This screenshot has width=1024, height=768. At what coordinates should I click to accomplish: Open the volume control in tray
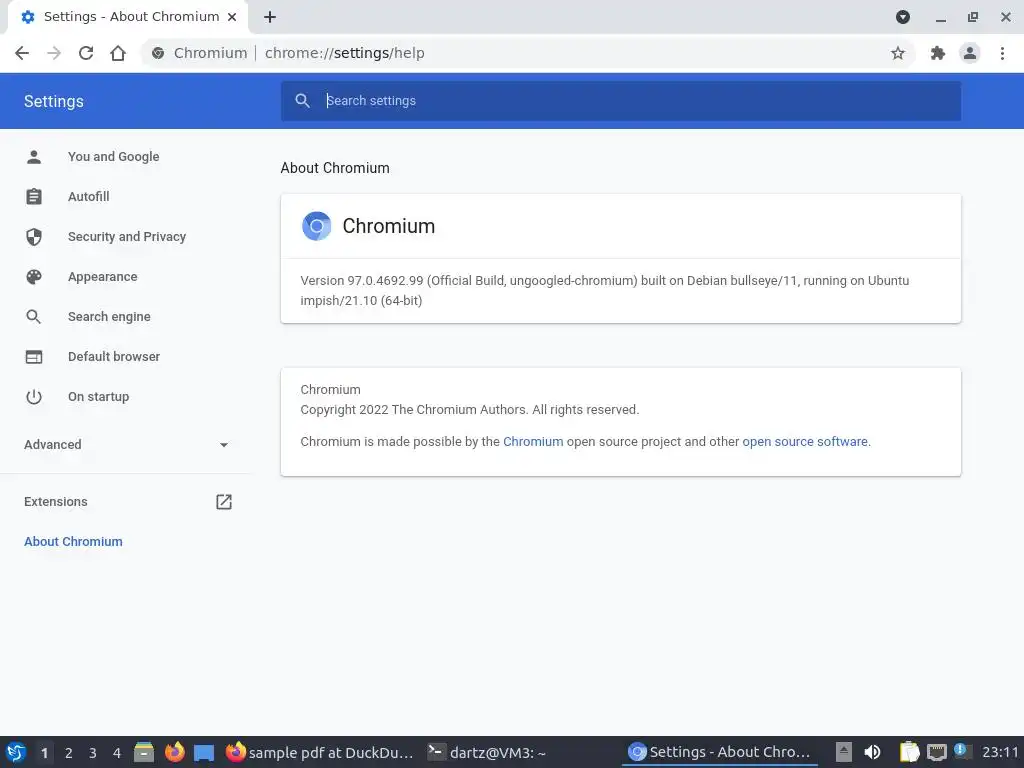coord(872,752)
